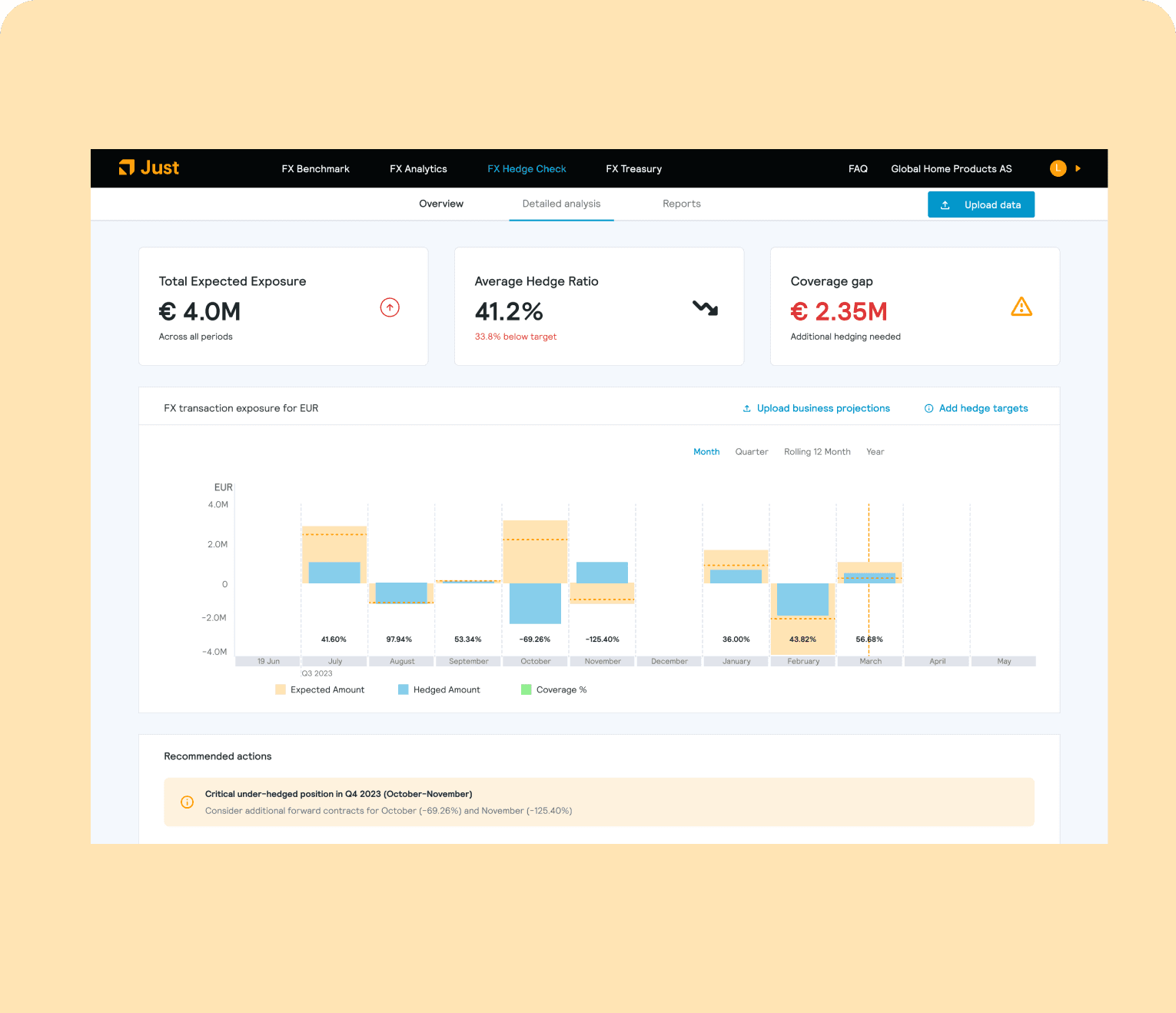Open the FAQ page
Image resolution: width=1176 pixels, height=1013 pixels.
858,168
